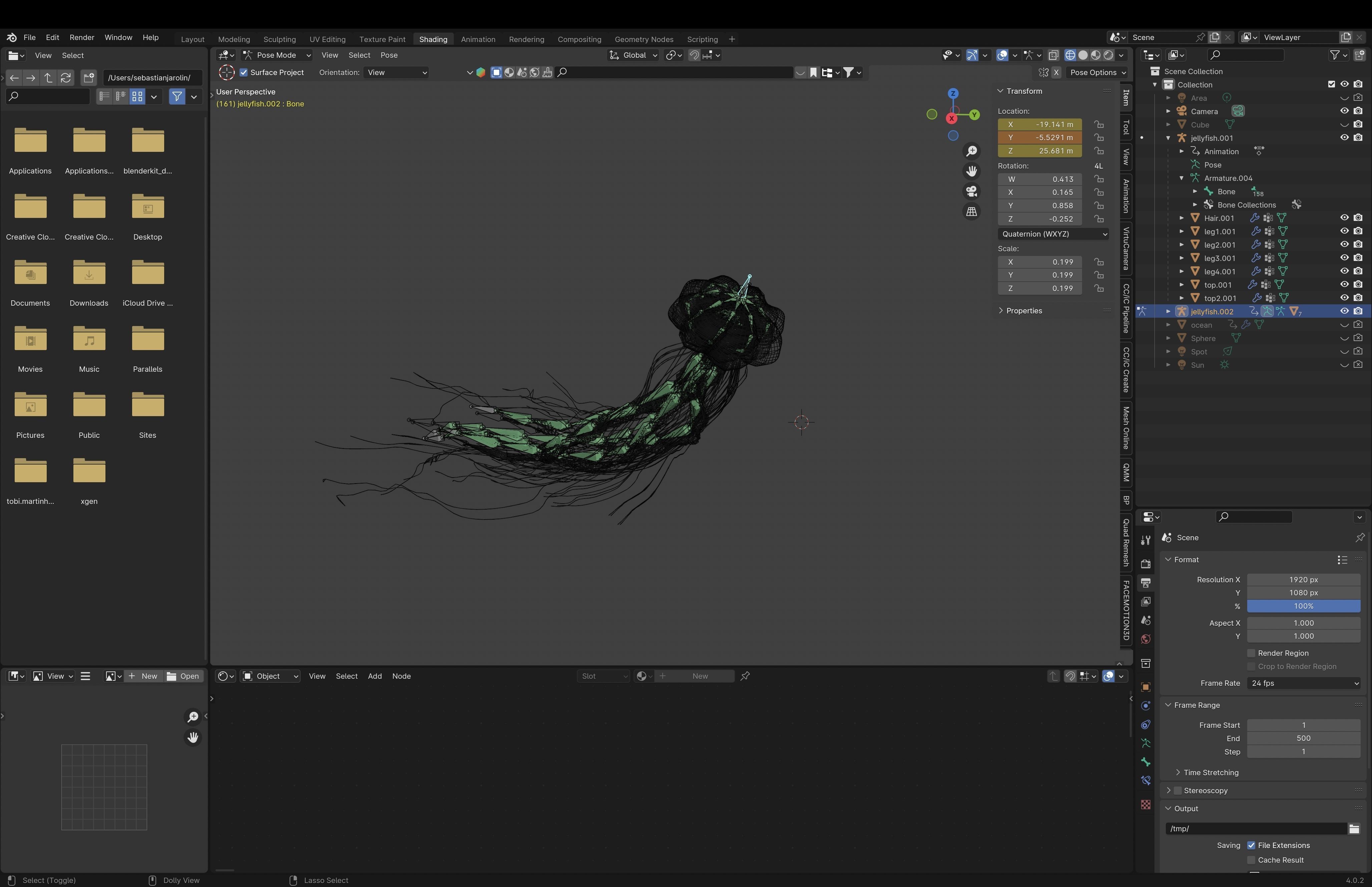Click the new collection icon in the outliner
This screenshot has width=1372, height=887.
click(x=1359, y=55)
